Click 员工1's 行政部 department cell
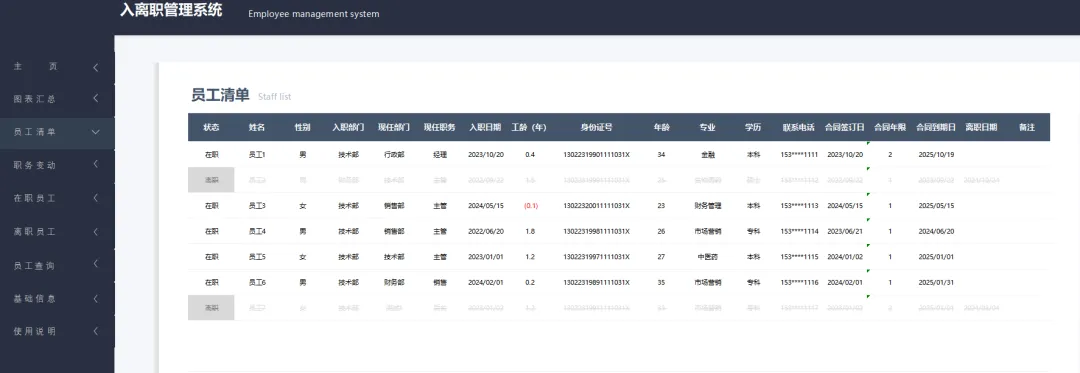 point(394,154)
